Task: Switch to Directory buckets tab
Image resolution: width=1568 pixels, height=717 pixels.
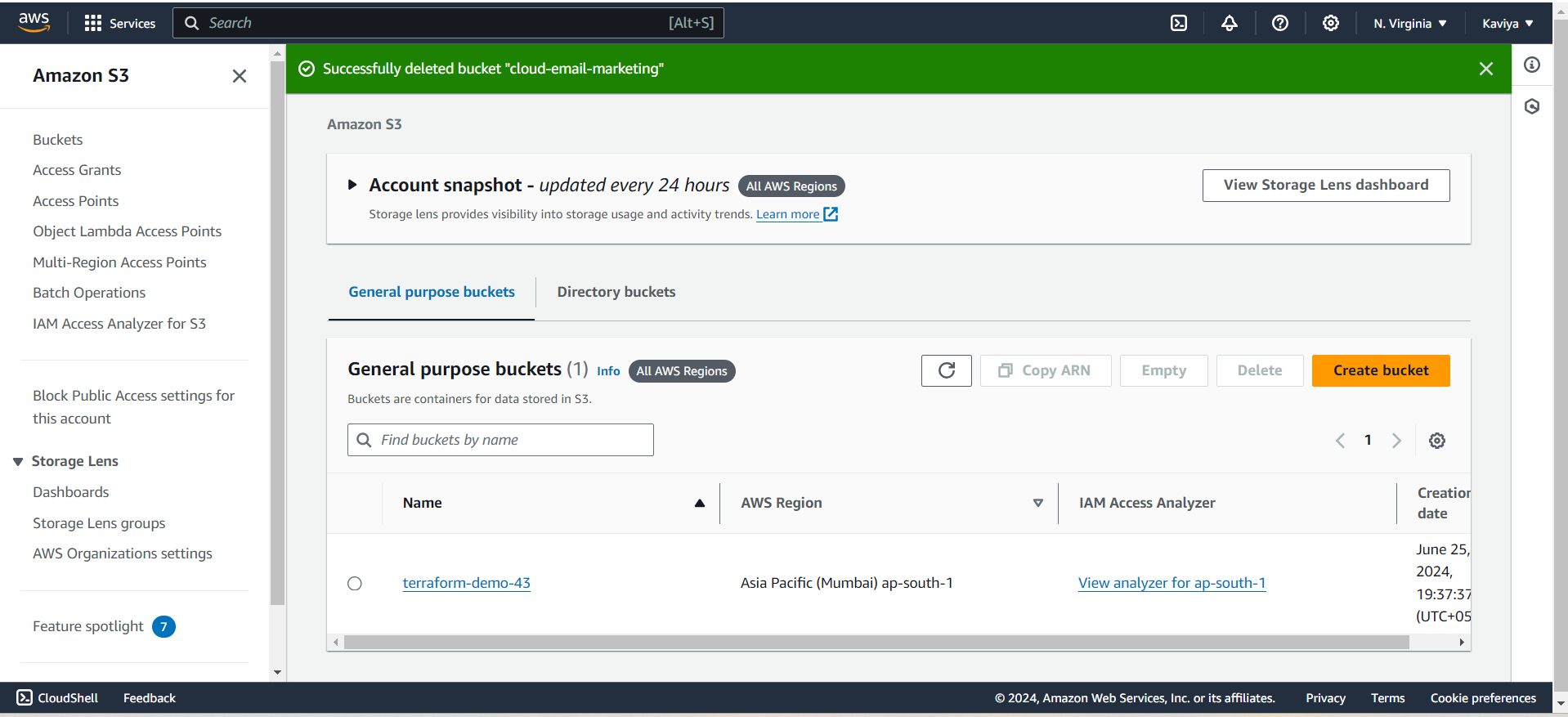Action: click(616, 292)
